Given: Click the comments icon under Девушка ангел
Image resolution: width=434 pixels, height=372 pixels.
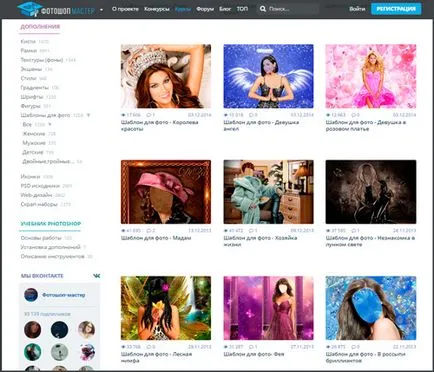Looking at the screenshot, I should (251, 115).
